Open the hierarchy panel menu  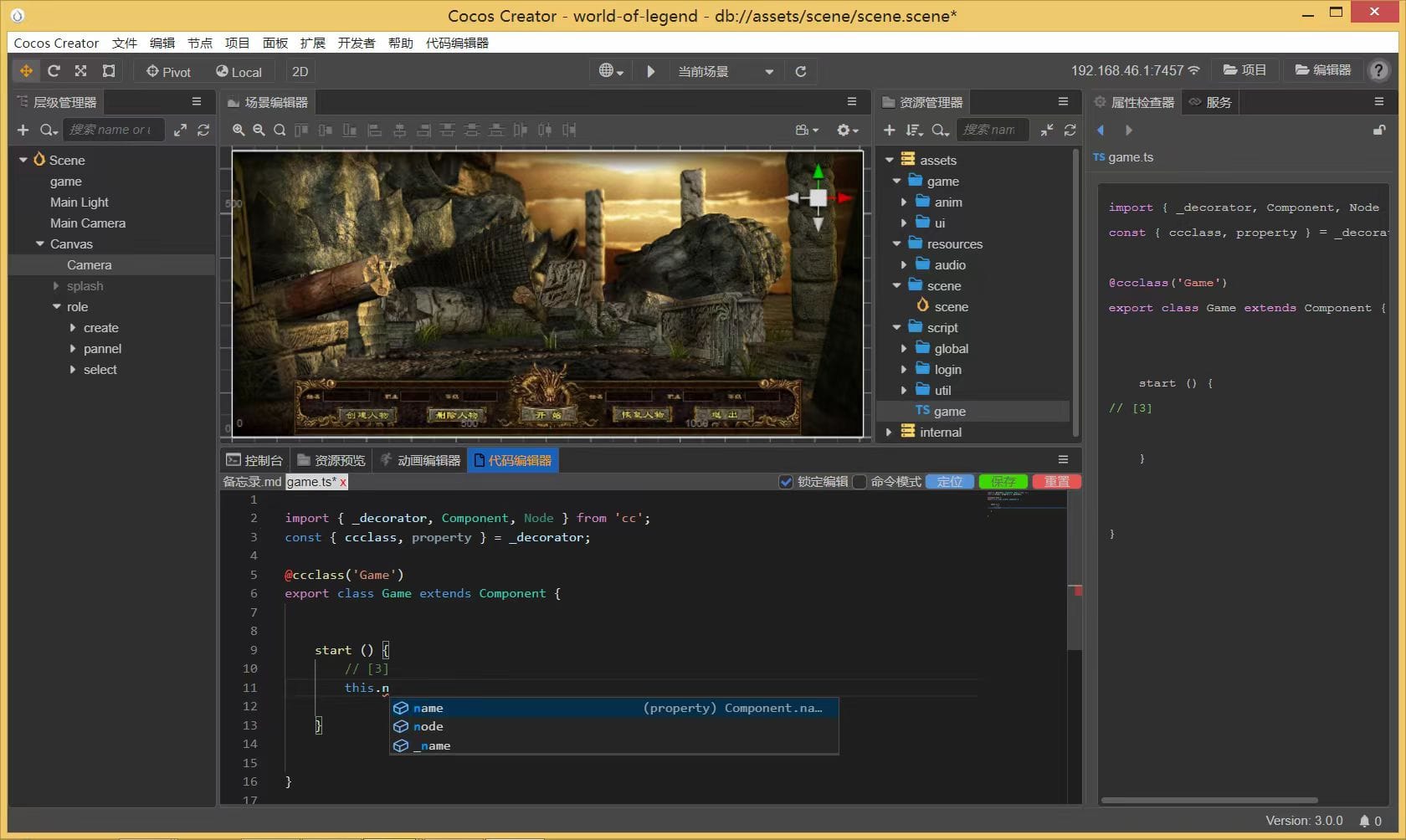coord(197,101)
